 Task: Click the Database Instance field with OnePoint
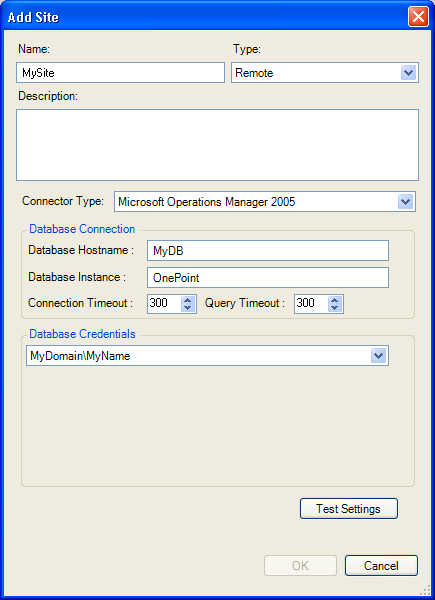pyautogui.click(x=268, y=277)
